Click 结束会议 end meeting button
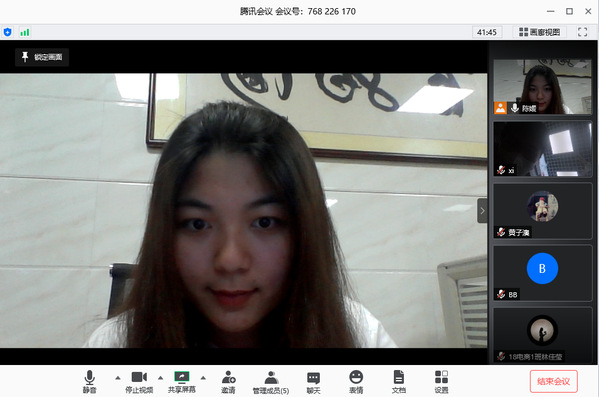Screen dimensions: 599x397 pyautogui.click(x=554, y=381)
